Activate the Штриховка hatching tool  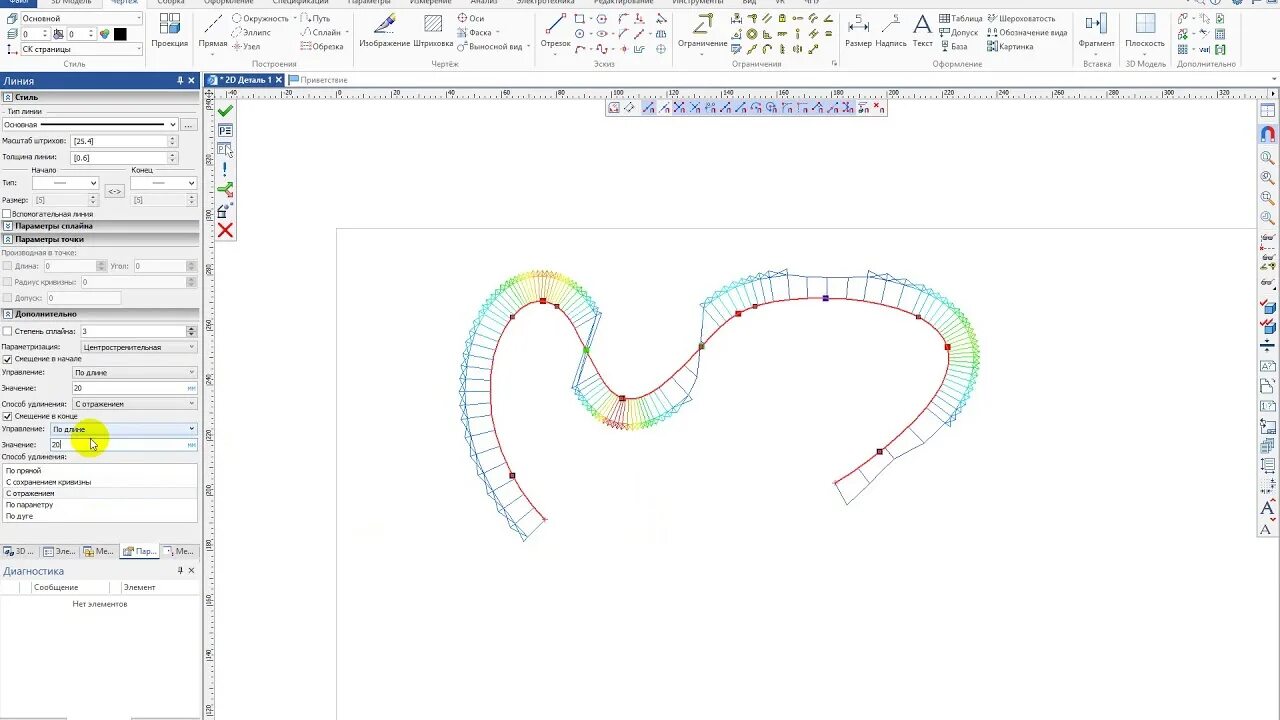[x=433, y=30]
